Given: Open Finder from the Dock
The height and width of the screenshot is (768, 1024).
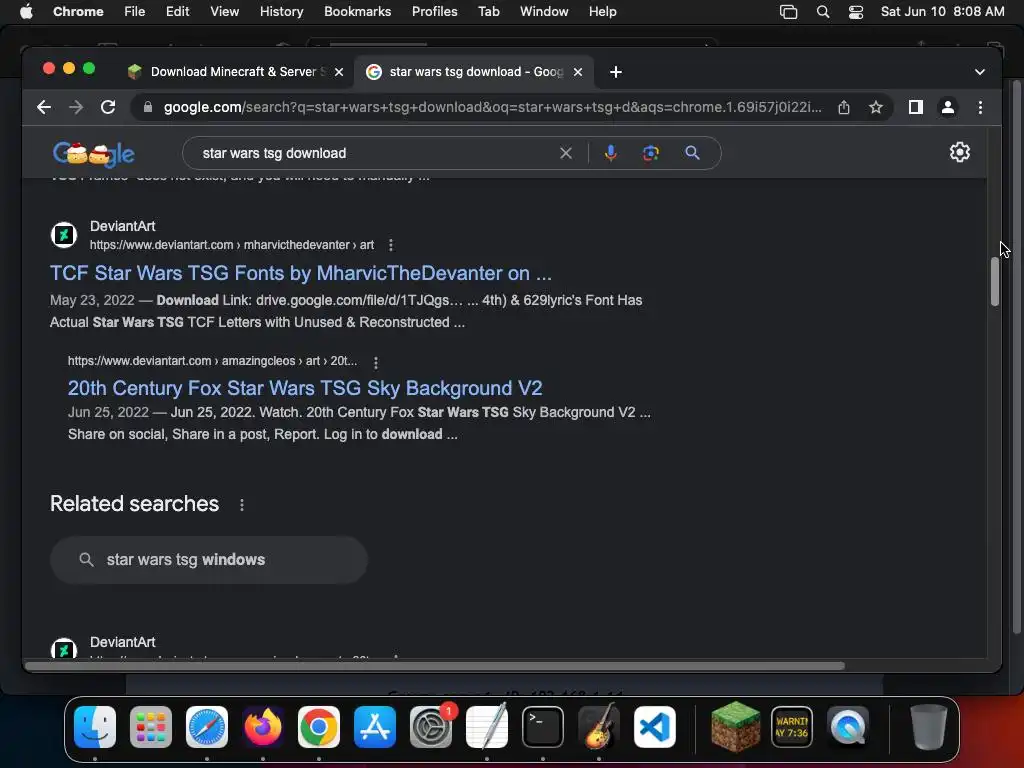Looking at the screenshot, I should click(95, 727).
